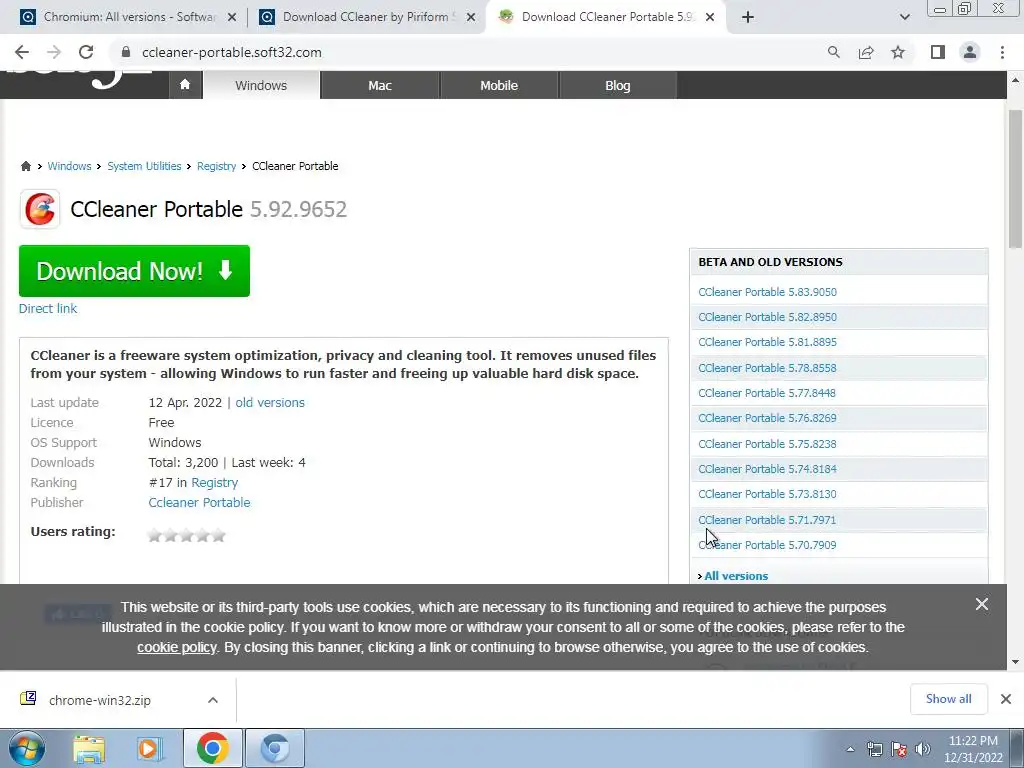The height and width of the screenshot is (768, 1024).
Task: Share this page via share icon
Action: point(866,52)
